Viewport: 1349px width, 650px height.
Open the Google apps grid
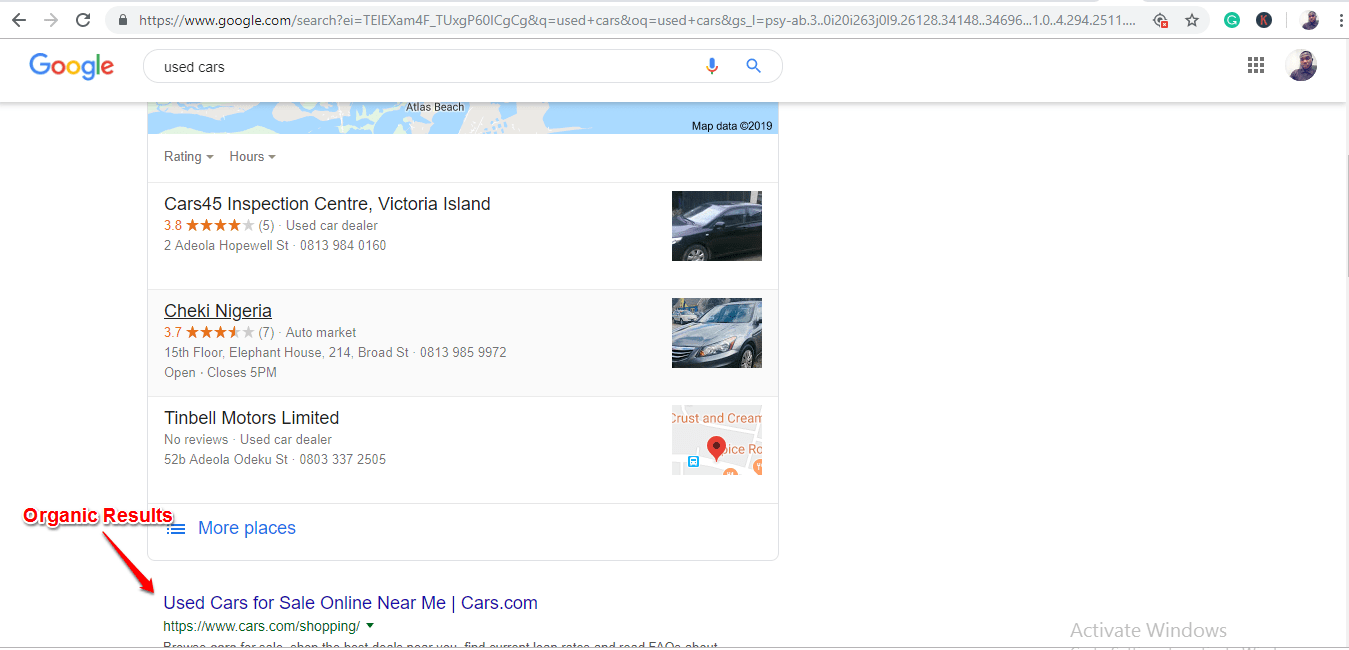1256,66
